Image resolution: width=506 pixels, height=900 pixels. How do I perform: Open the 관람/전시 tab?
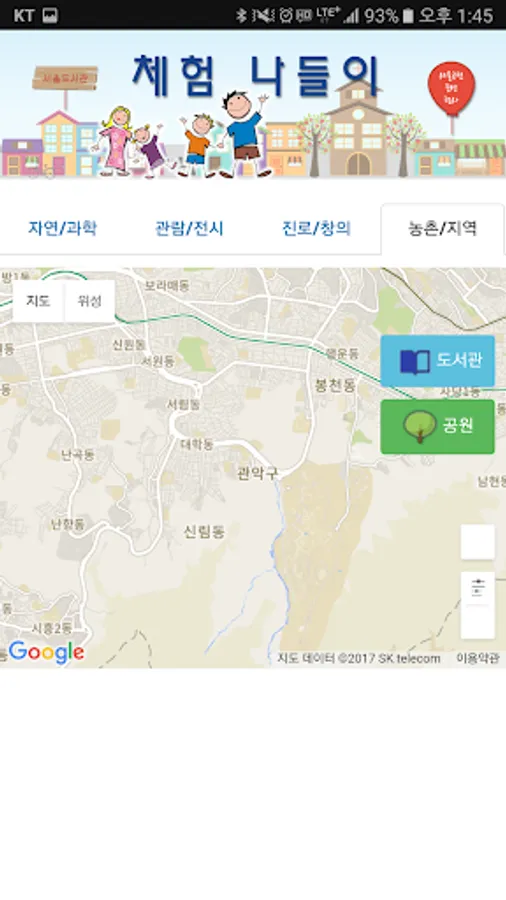(189, 228)
